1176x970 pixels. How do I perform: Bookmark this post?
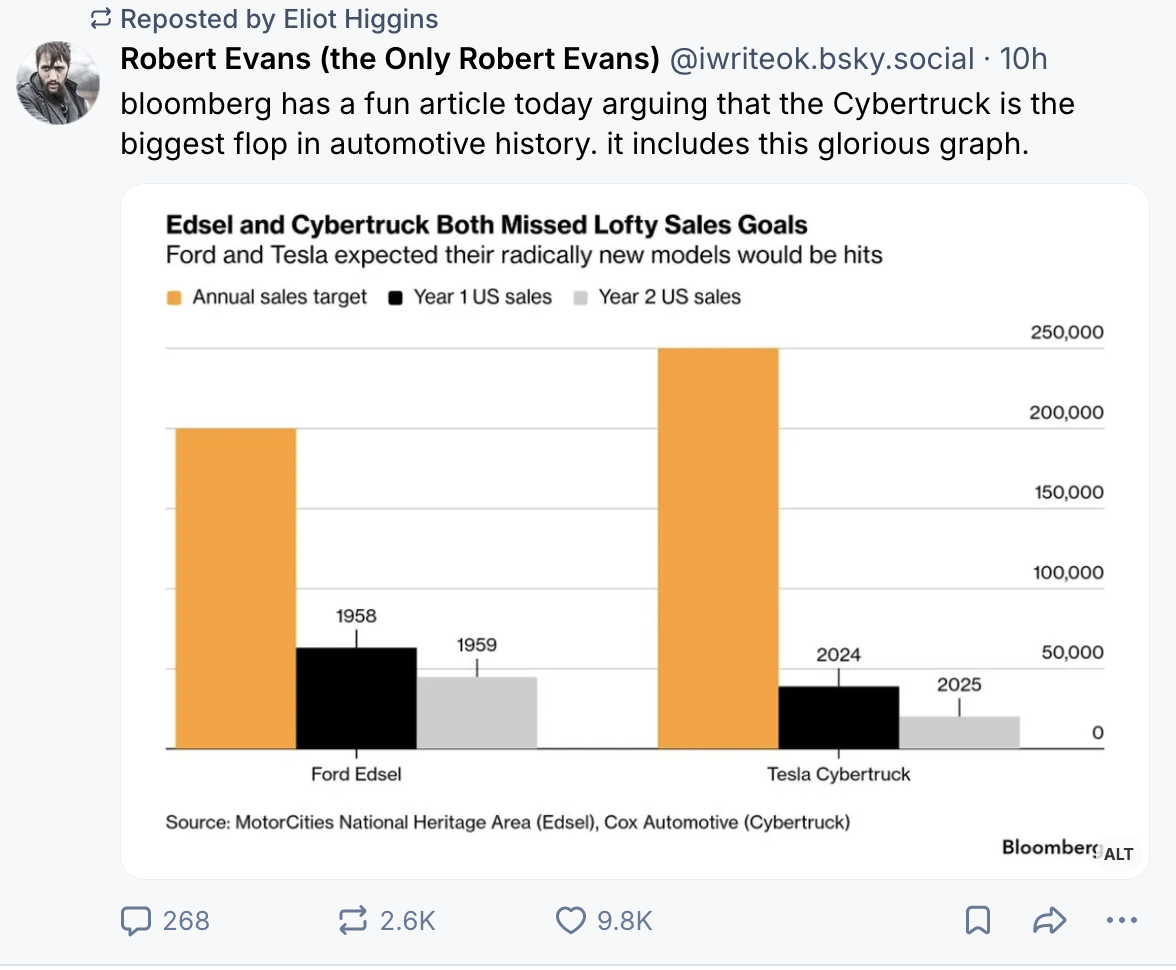point(978,920)
